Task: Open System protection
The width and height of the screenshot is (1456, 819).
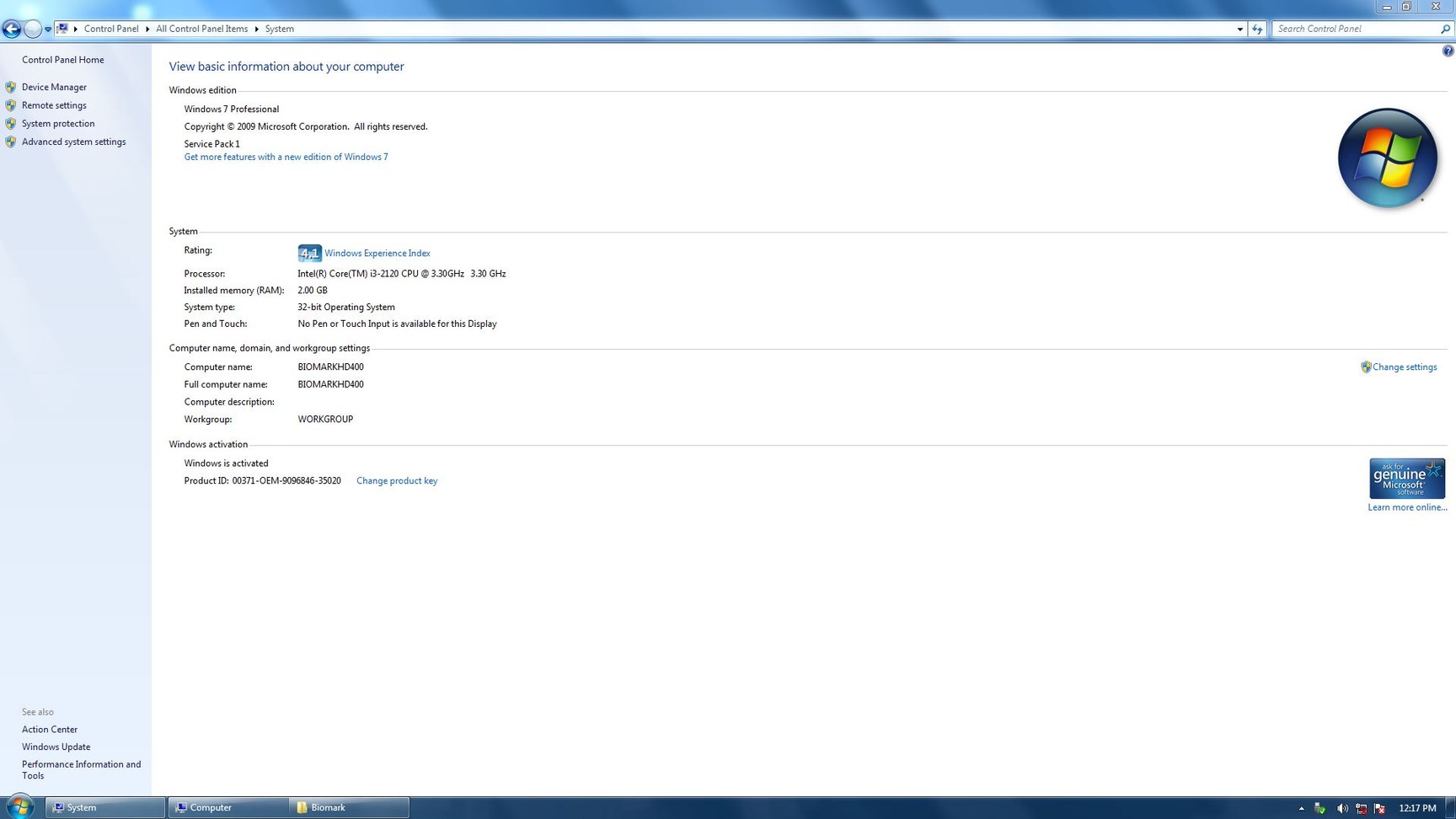Action: [58, 124]
